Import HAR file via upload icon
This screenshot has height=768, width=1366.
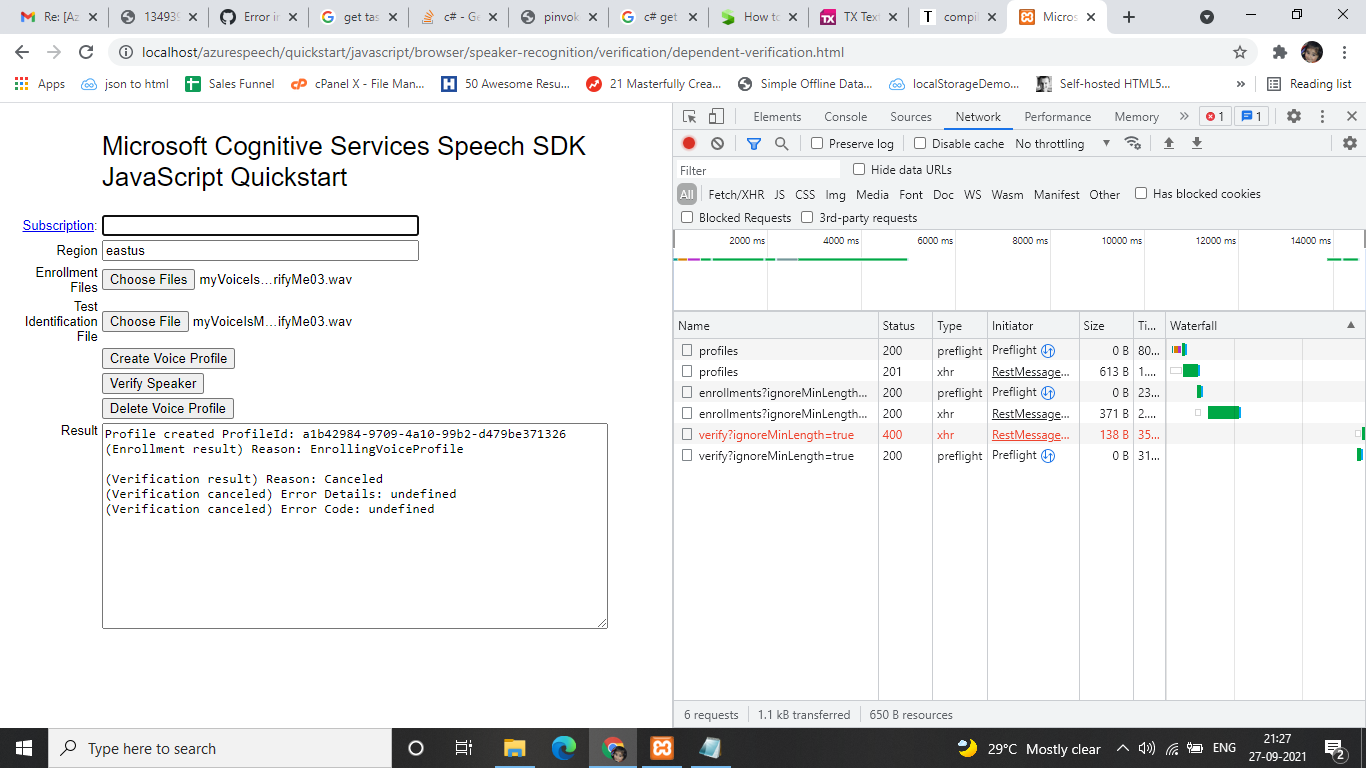pyautogui.click(x=1168, y=143)
